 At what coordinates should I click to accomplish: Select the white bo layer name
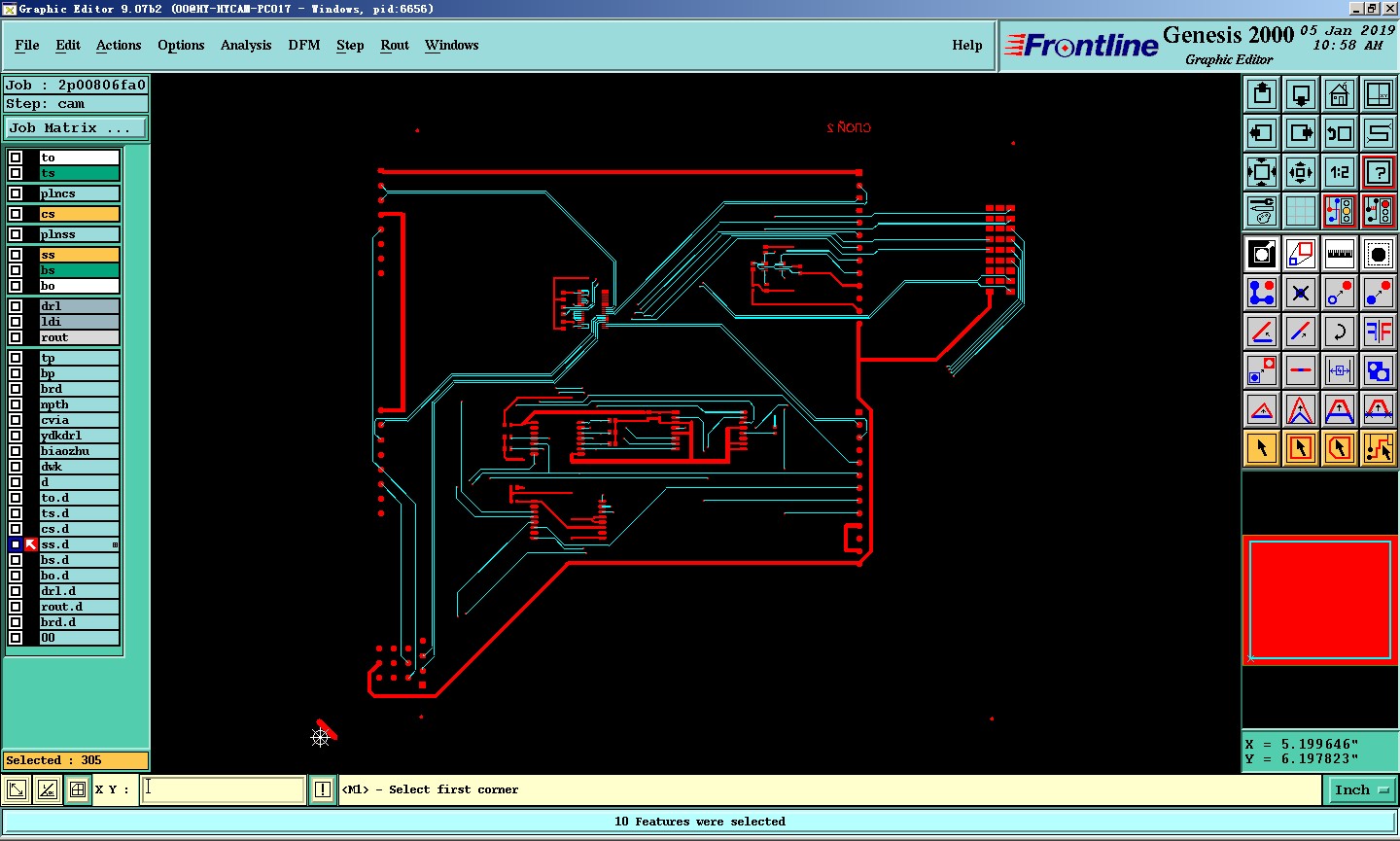[80, 286]
